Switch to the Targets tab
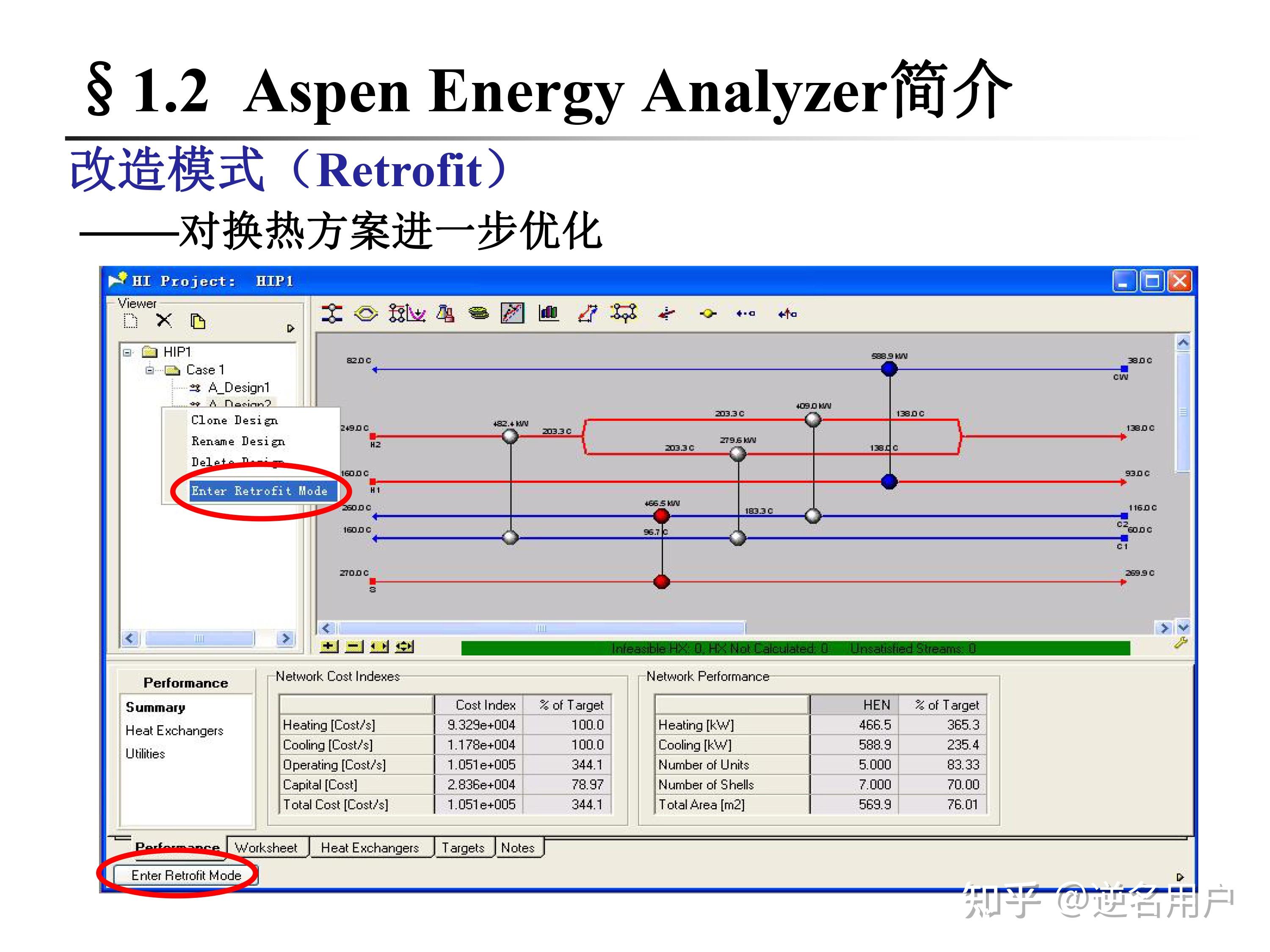The width and height of the screenshot is (1270, 952). coord(463,847)
